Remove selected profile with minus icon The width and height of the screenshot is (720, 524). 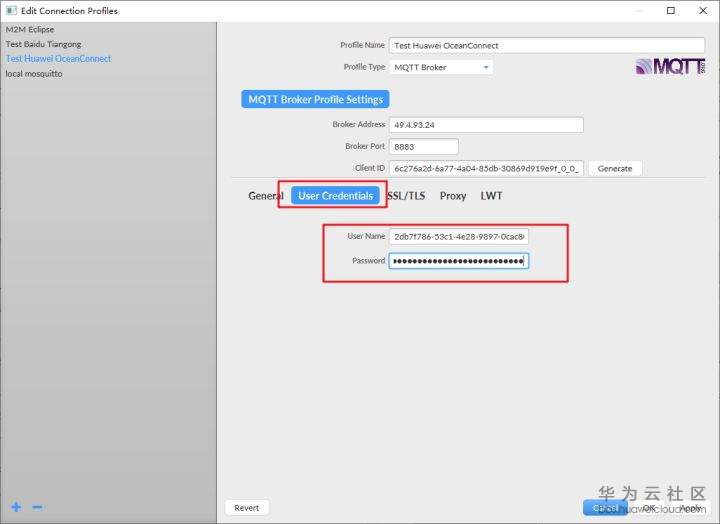38,507
